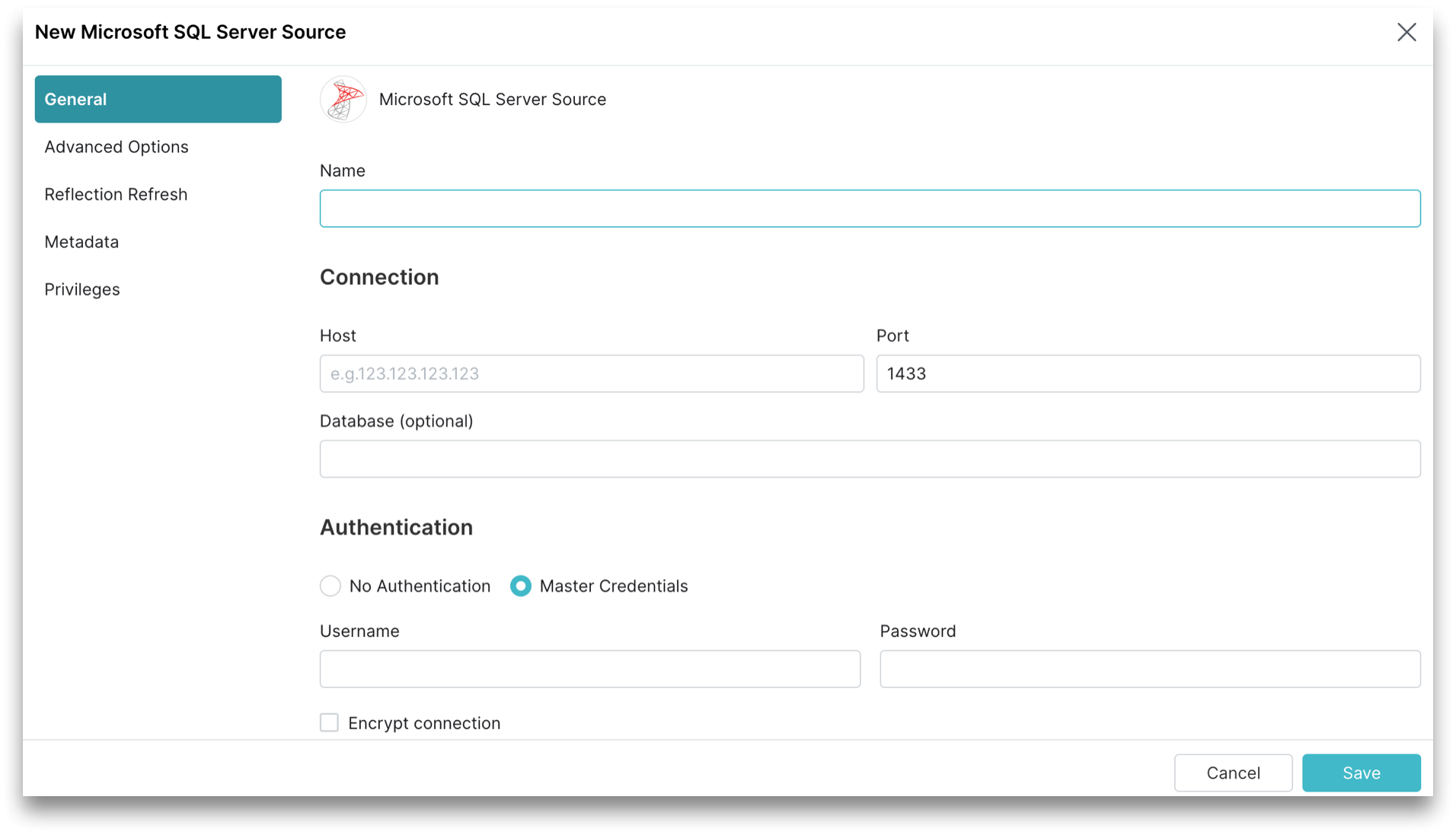Return to the General section
This screenshot has height=835, width=1456.
[x=75, y=98]
